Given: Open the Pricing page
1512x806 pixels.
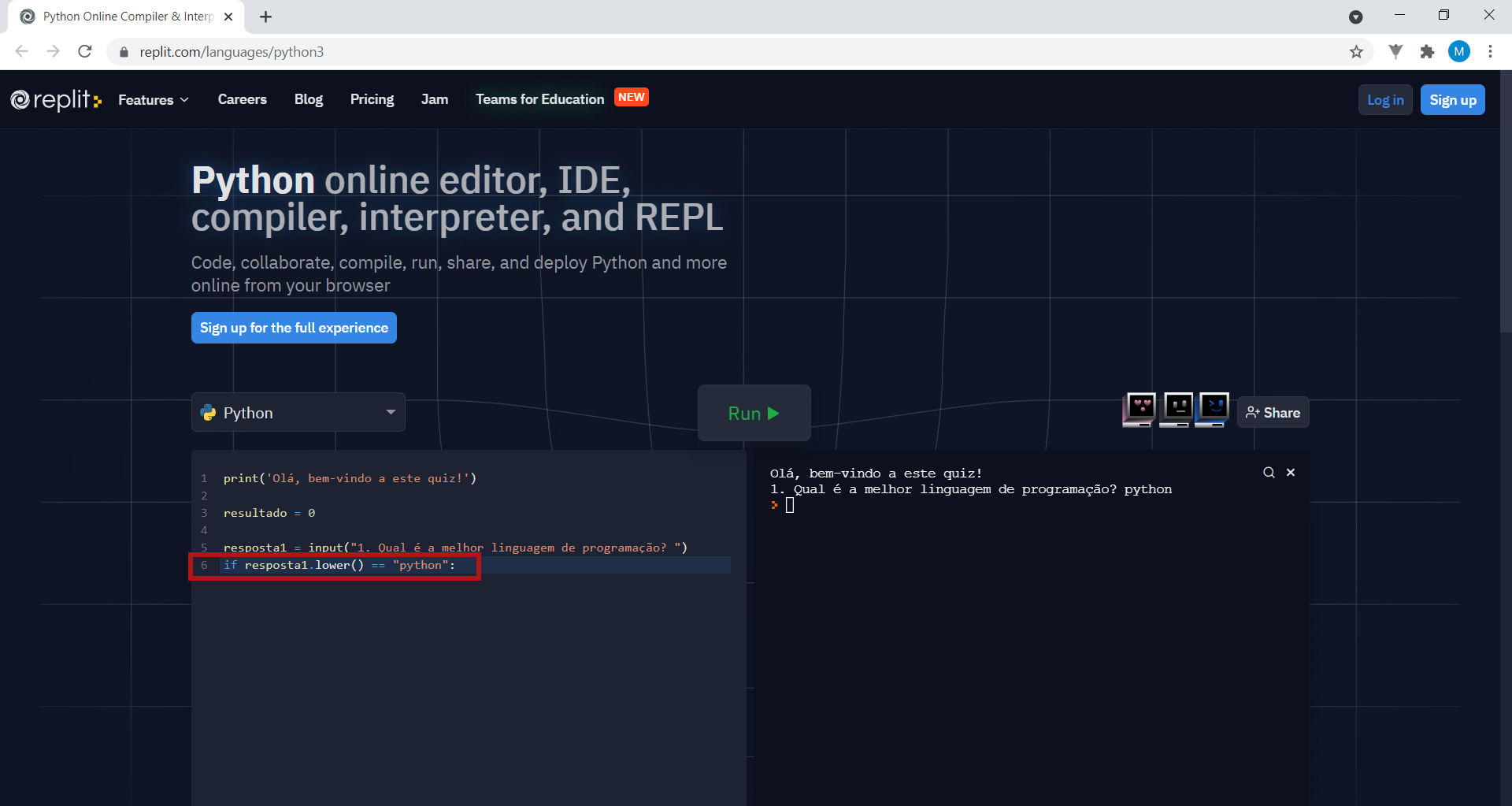Looking at the screenshot, I should point(372,99).
